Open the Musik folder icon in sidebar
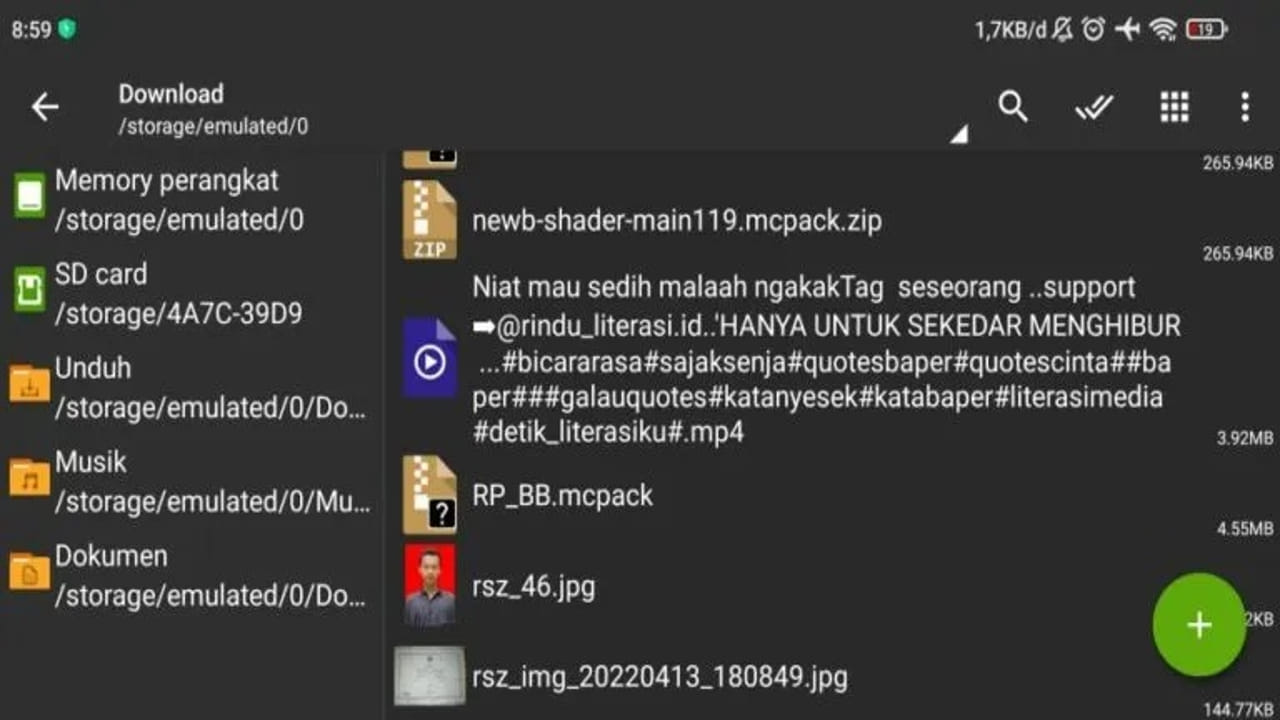The height and width of the screenshot is (720, 1280). [28, 478]
